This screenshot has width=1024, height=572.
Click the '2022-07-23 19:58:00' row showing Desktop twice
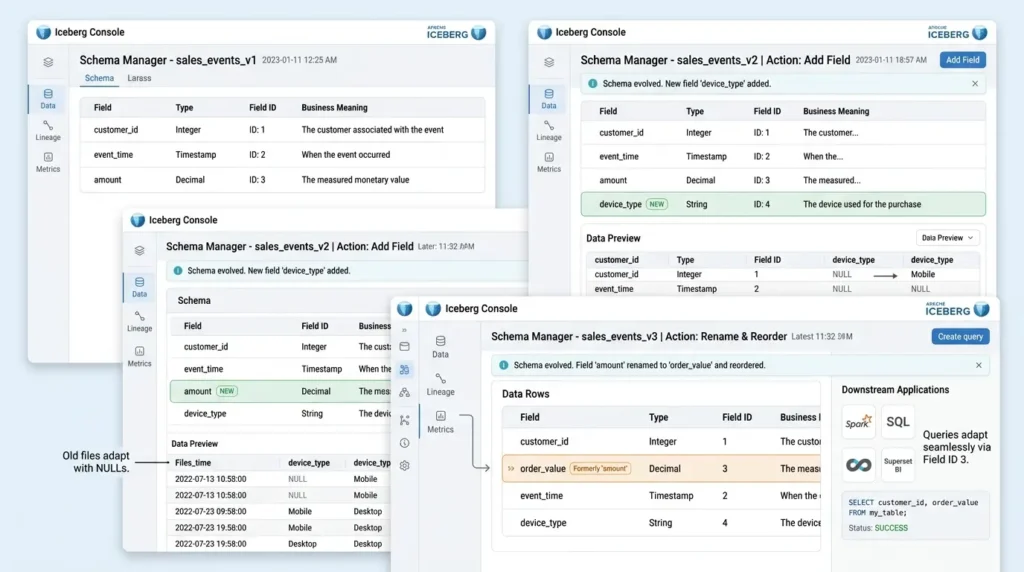[x=280, y=543]
